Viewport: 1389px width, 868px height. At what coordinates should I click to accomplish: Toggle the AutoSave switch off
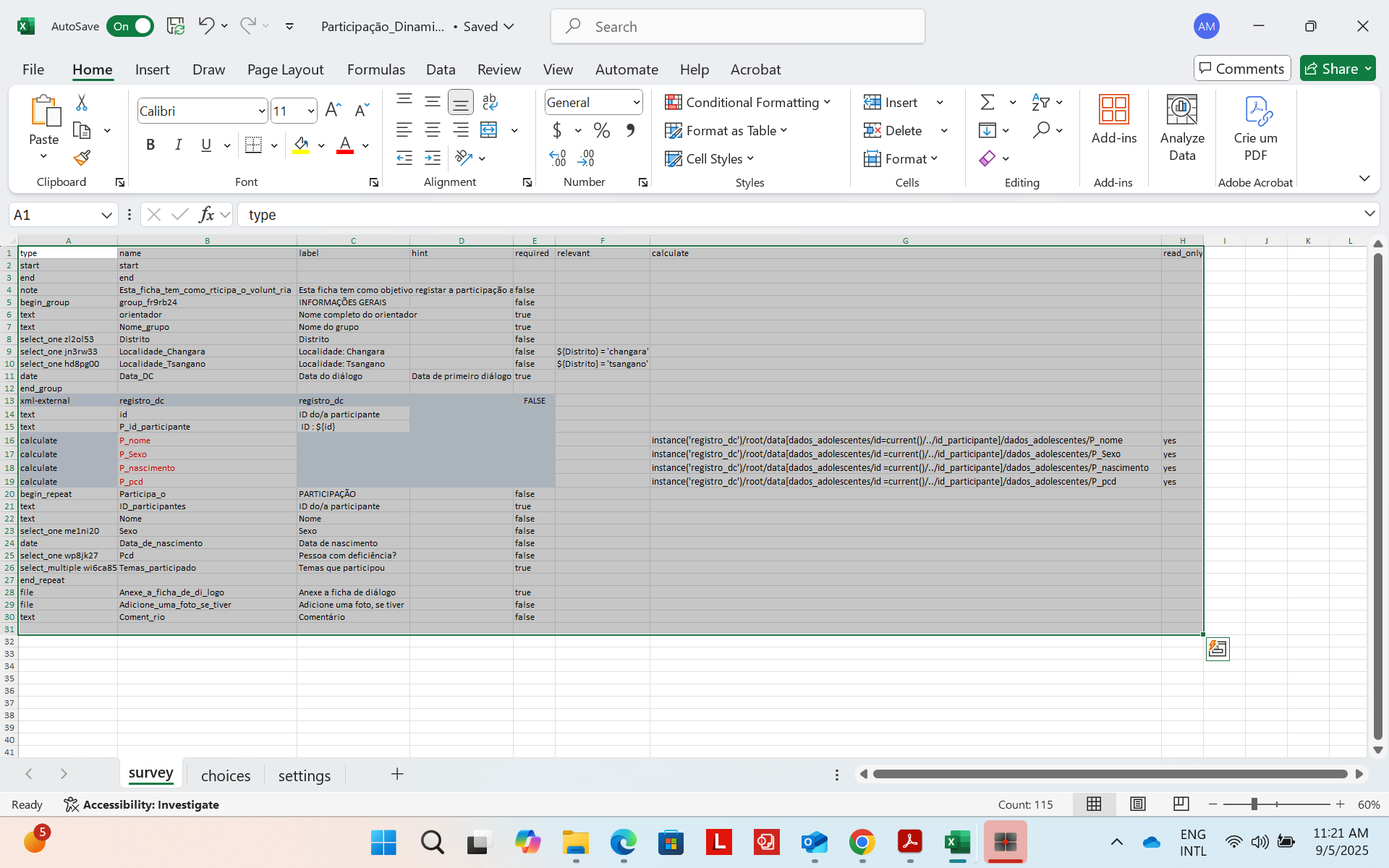click(x=130, y=26)
